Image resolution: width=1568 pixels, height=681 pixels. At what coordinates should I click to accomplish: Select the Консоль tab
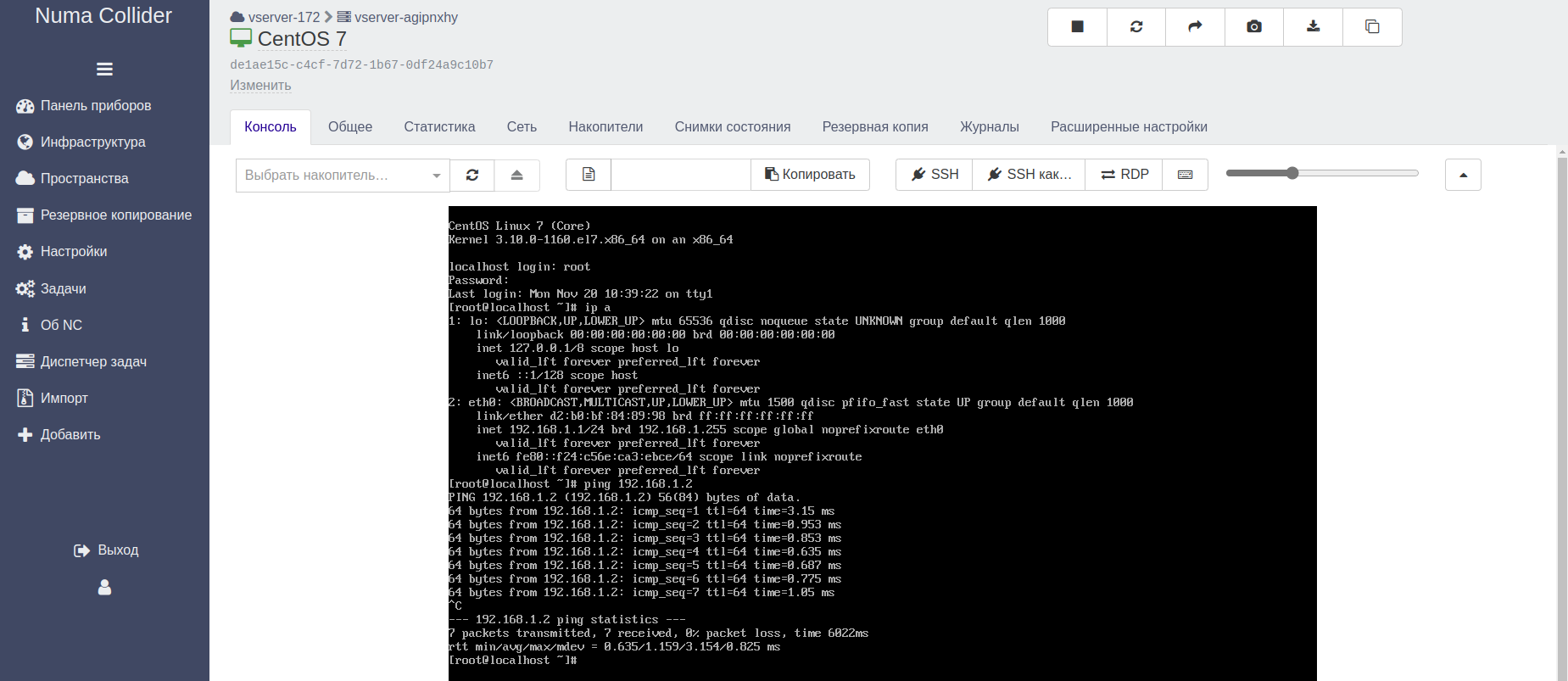[x=271, y=127]
